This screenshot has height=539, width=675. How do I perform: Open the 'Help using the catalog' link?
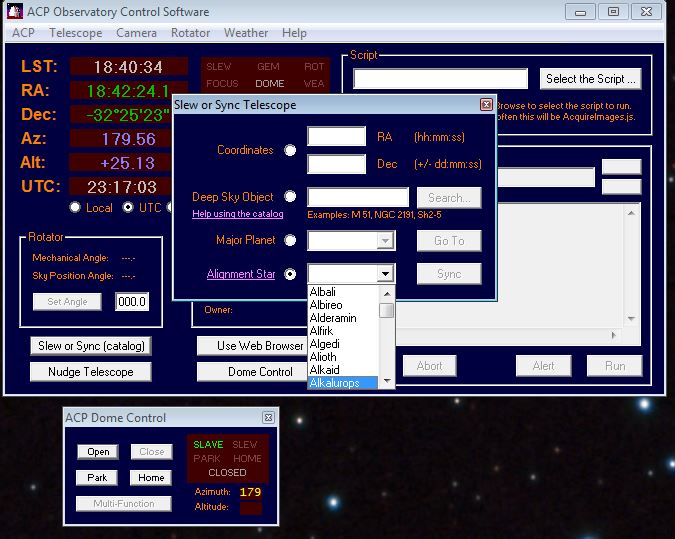[237, 214]
